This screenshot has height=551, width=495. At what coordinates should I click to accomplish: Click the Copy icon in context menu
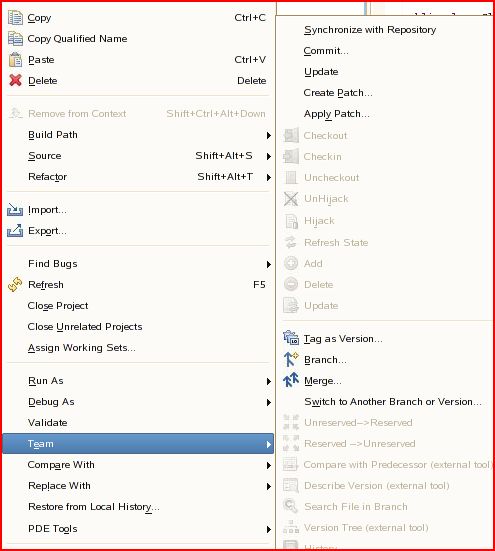coord(15,18)
